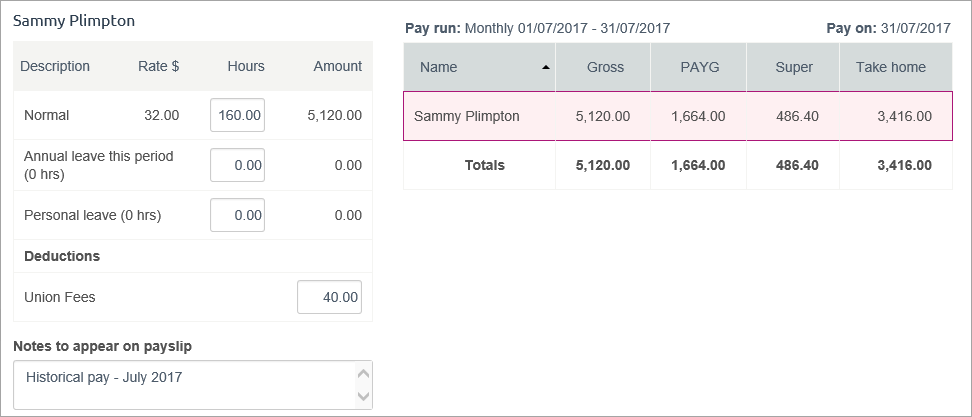Edit the Normal hours field

click(x=238, y=115)
